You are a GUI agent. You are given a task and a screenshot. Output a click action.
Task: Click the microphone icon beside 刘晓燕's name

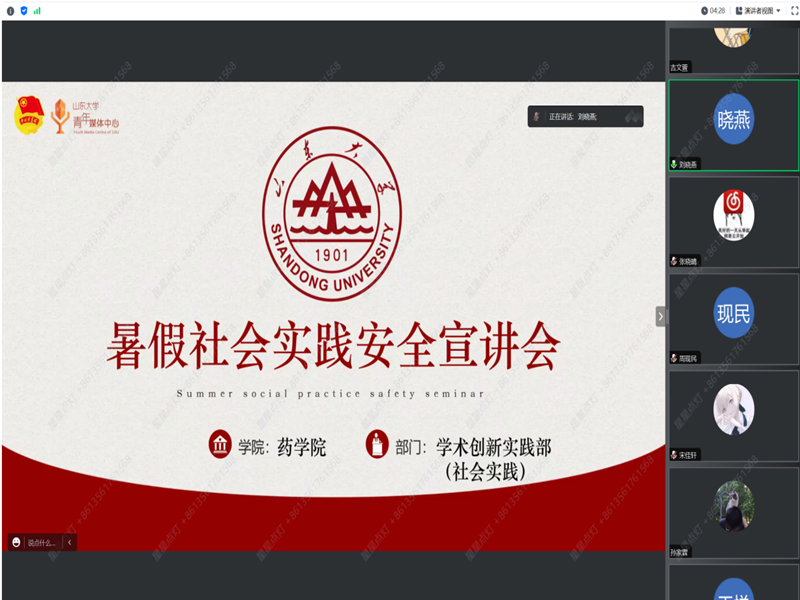pyautogui.click(x=674, y=164)
